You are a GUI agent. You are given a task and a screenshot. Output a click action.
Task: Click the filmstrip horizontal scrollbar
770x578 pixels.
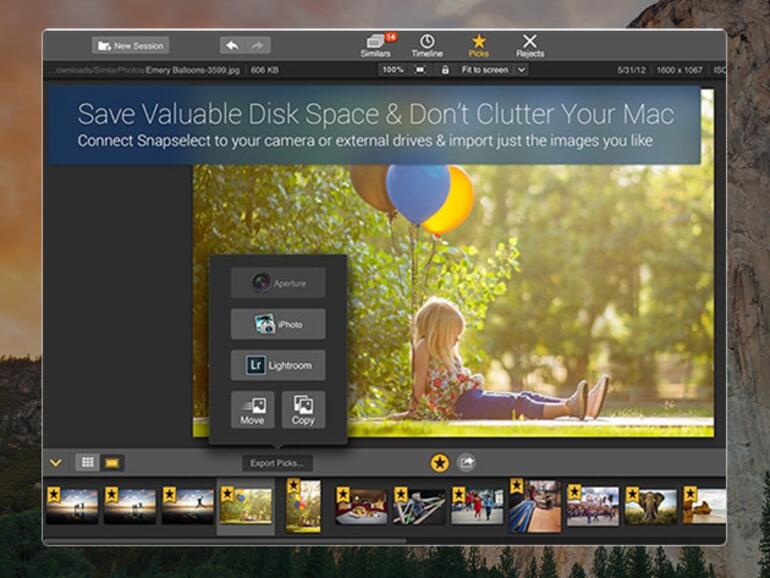click(x=226, y=541)
